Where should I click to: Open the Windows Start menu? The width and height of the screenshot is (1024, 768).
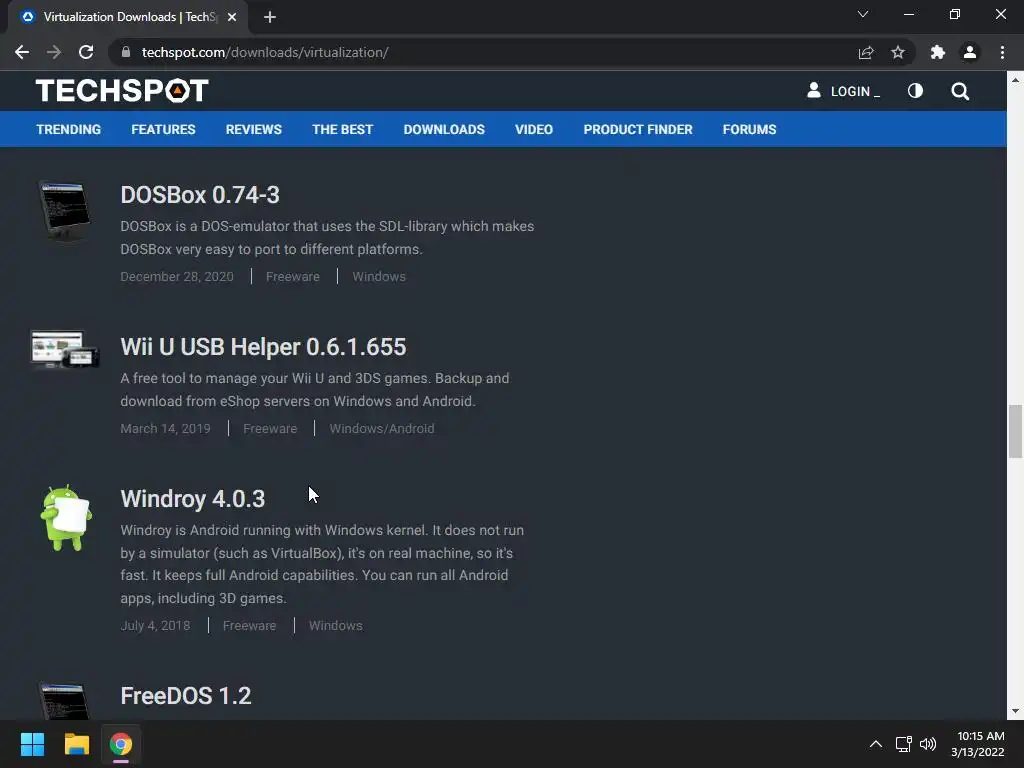(x=32, y=744)
